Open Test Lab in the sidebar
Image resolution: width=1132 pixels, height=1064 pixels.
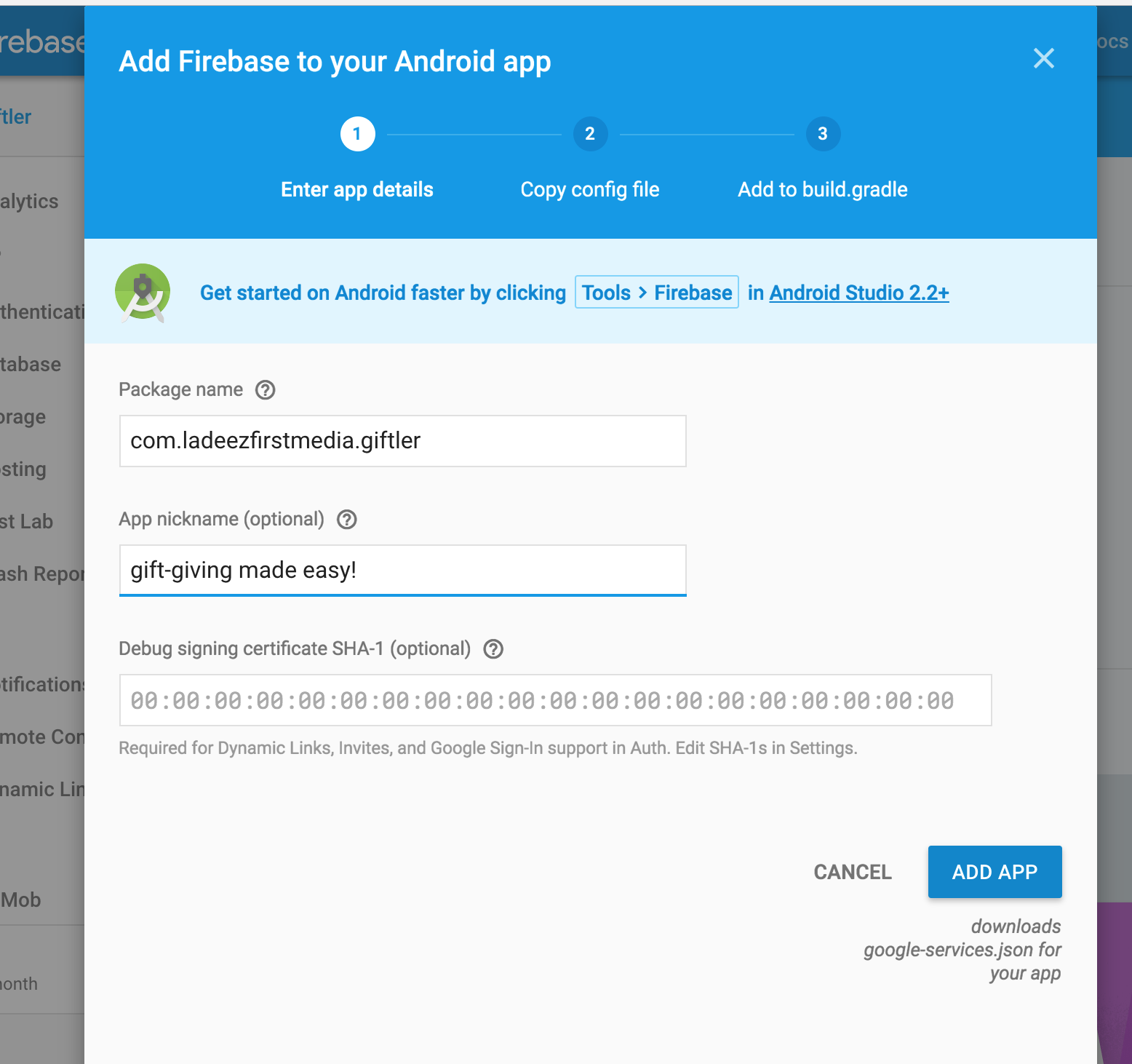click(x=26, y=522)
